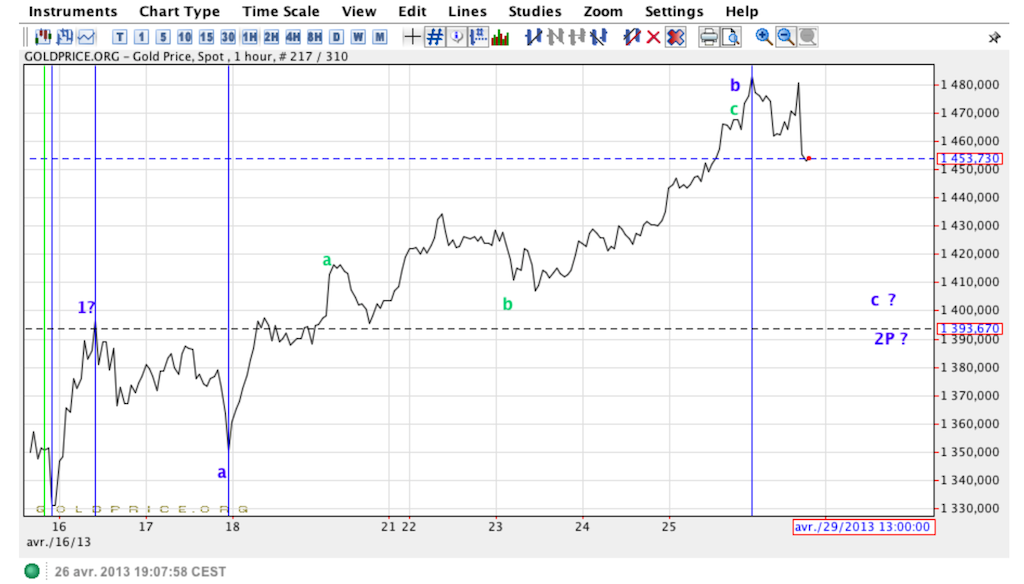Open the Chart Type menu

pyautogui.click(x=179, y=12)
